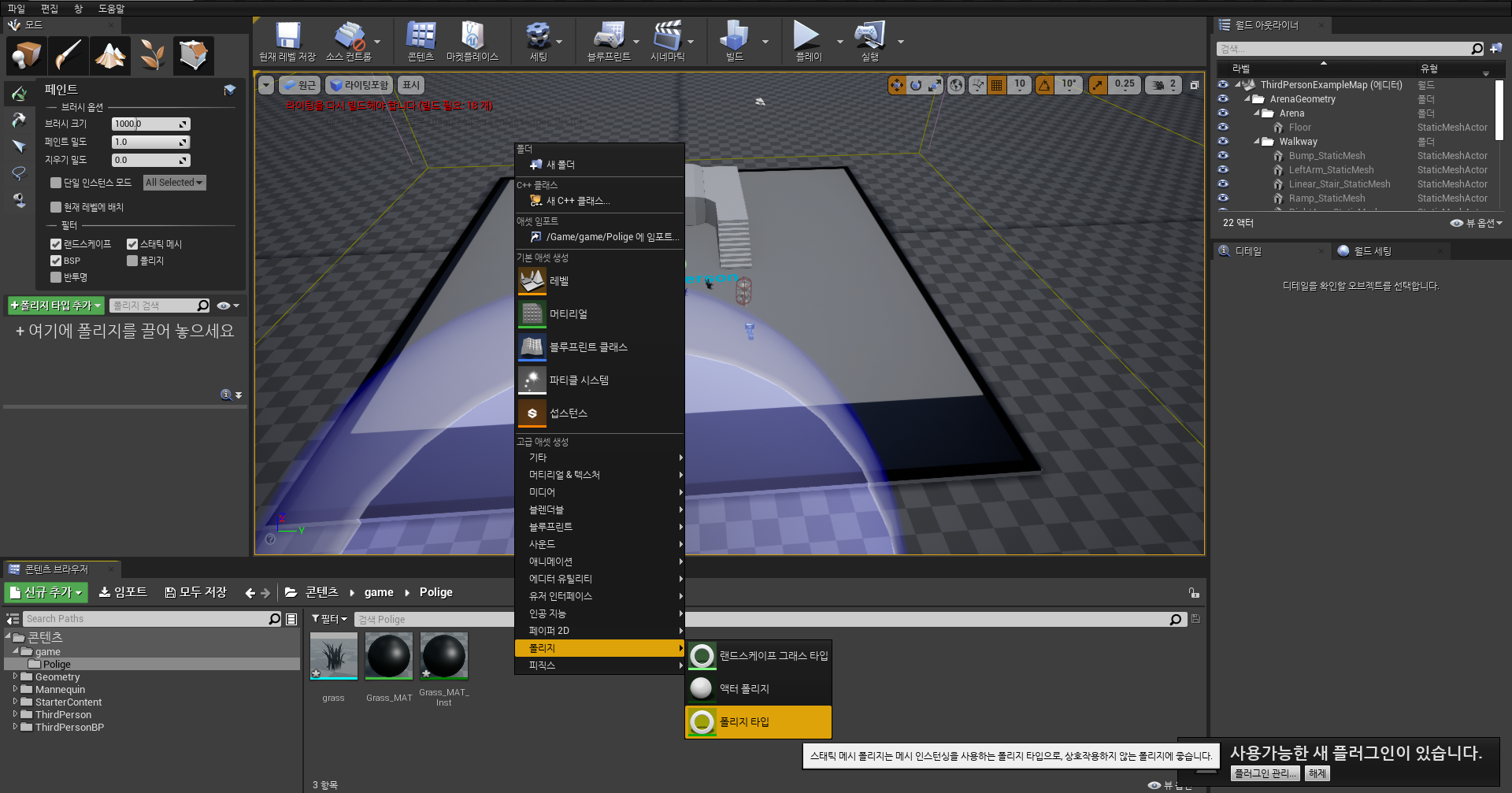Select the Geometry Editing mode icon

coord(193,55)
